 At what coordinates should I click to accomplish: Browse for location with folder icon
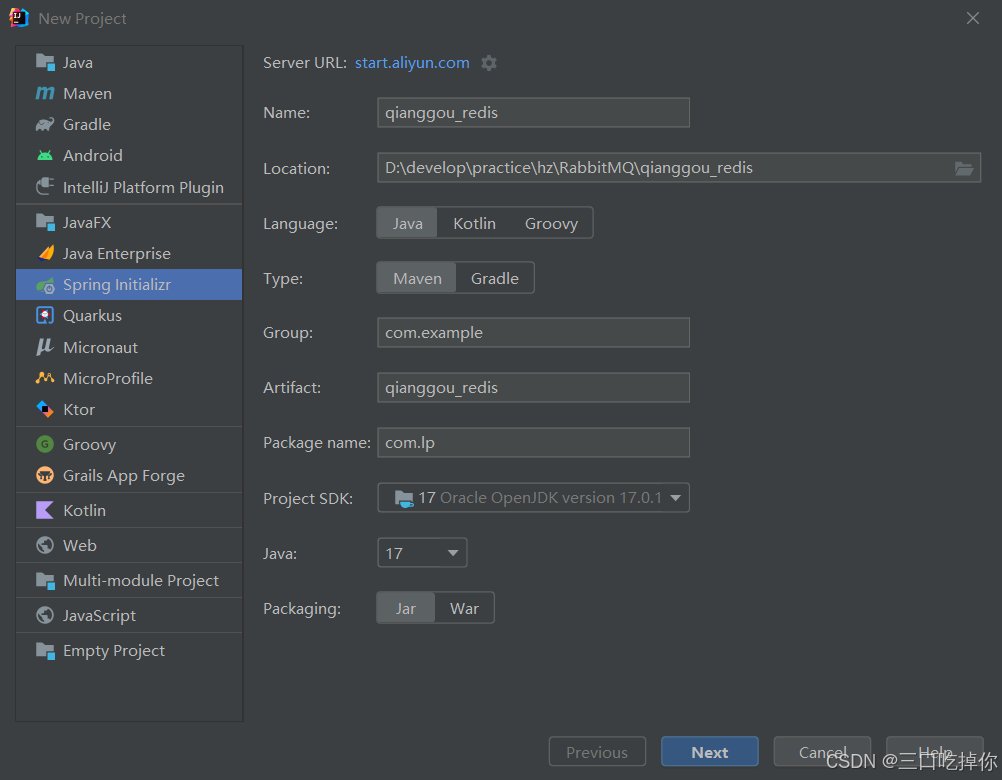964,168
